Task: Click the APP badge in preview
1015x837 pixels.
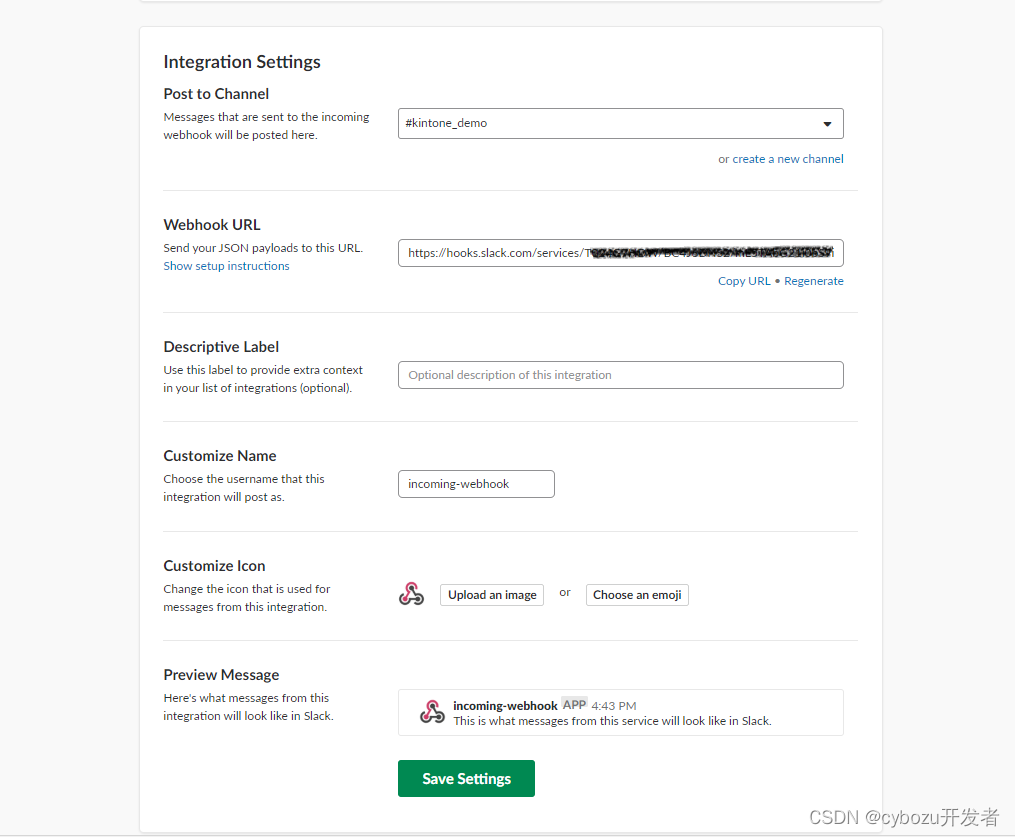Action: point(574,705)
